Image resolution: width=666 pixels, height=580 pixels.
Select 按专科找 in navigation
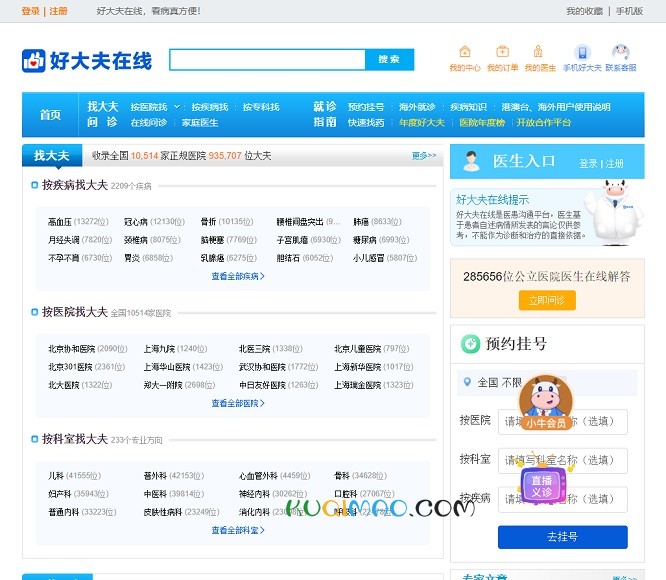point(261,107)
